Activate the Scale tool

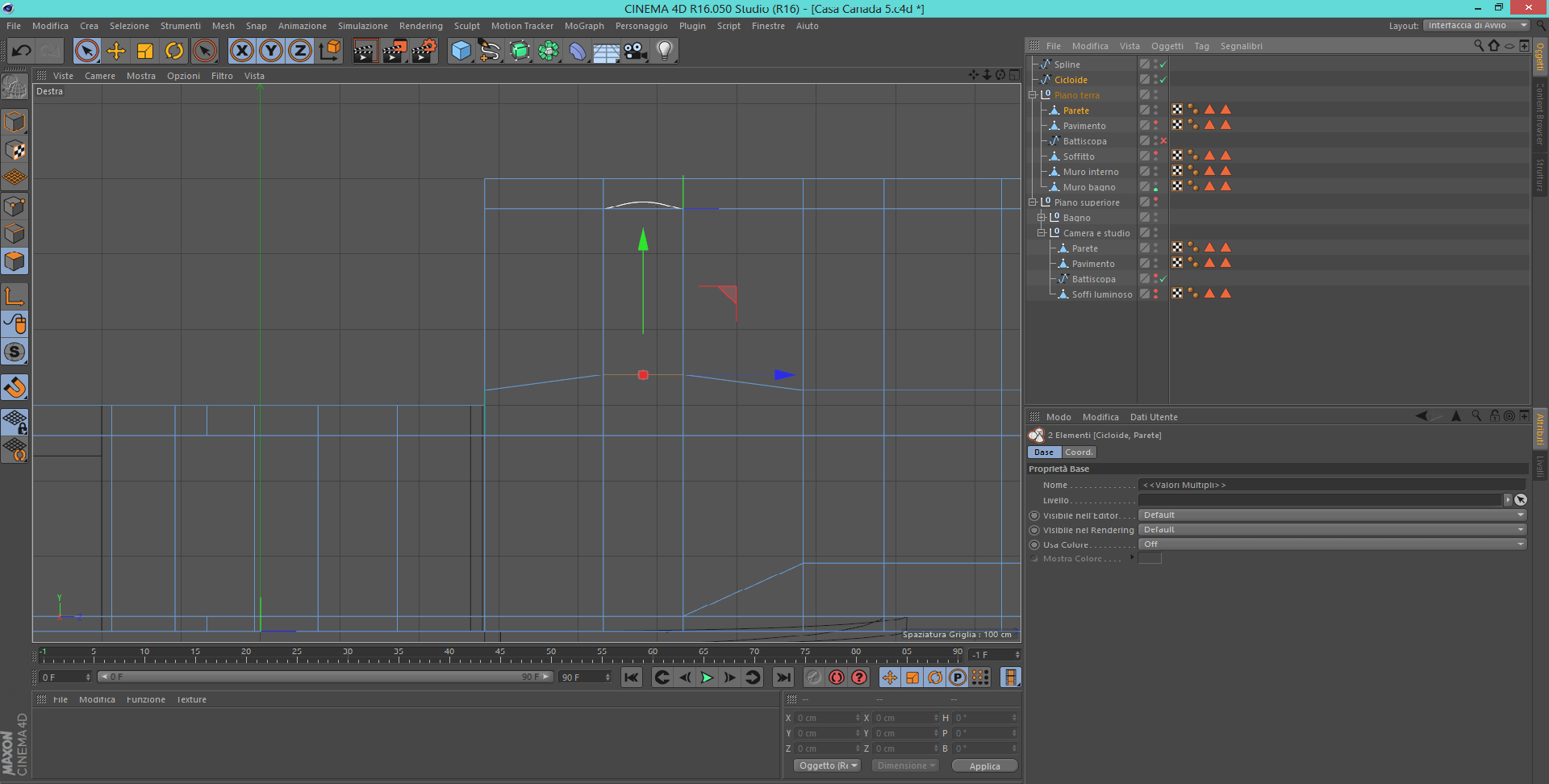point(145,51)
